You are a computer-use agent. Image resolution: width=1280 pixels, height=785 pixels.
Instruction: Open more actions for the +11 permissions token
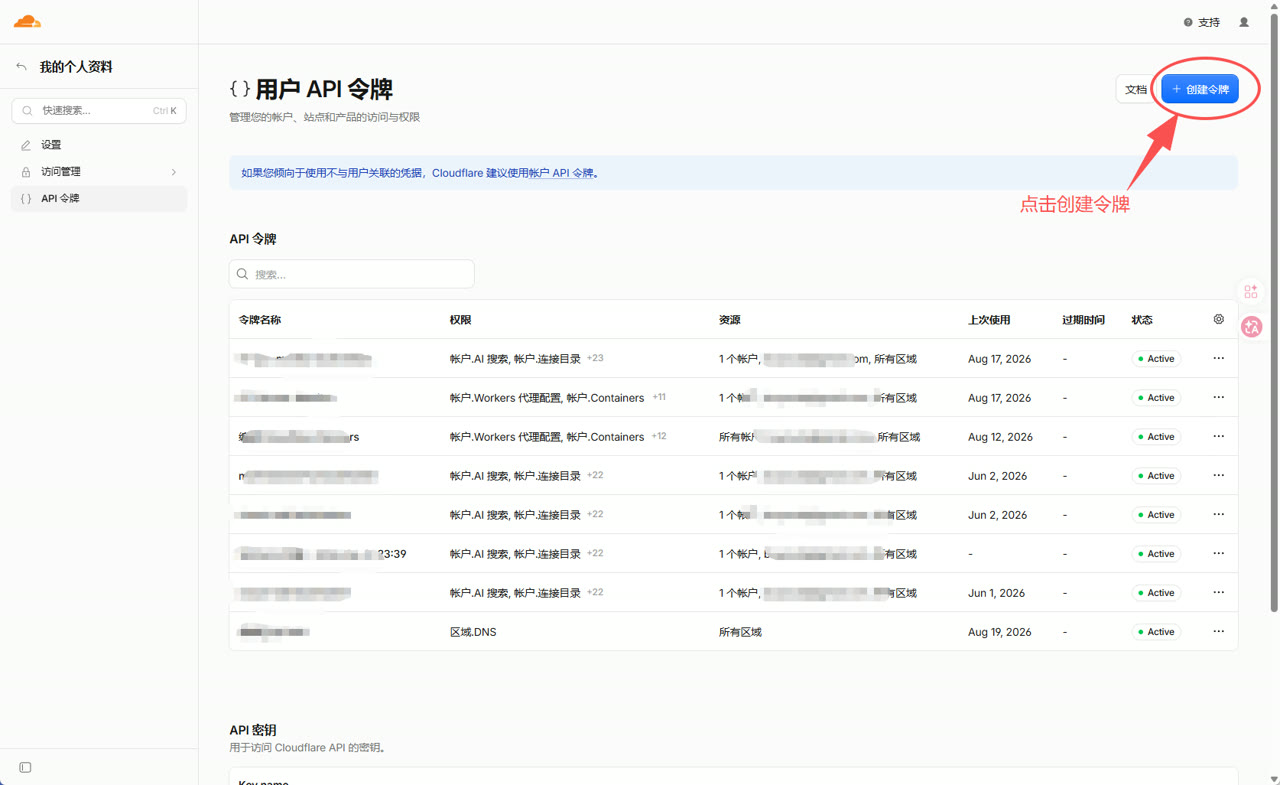(1218, 397)
